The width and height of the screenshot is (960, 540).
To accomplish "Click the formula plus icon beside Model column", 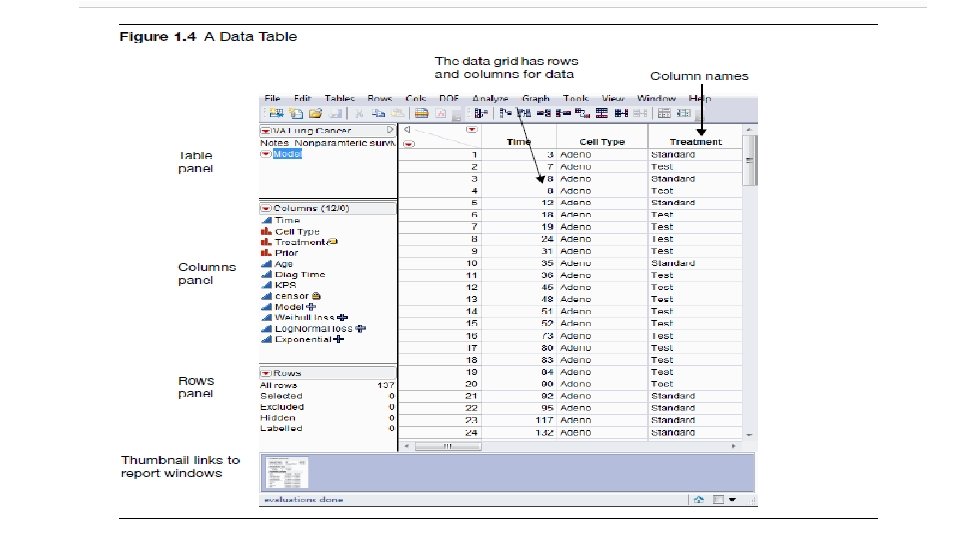I will [x=311, y=307].
